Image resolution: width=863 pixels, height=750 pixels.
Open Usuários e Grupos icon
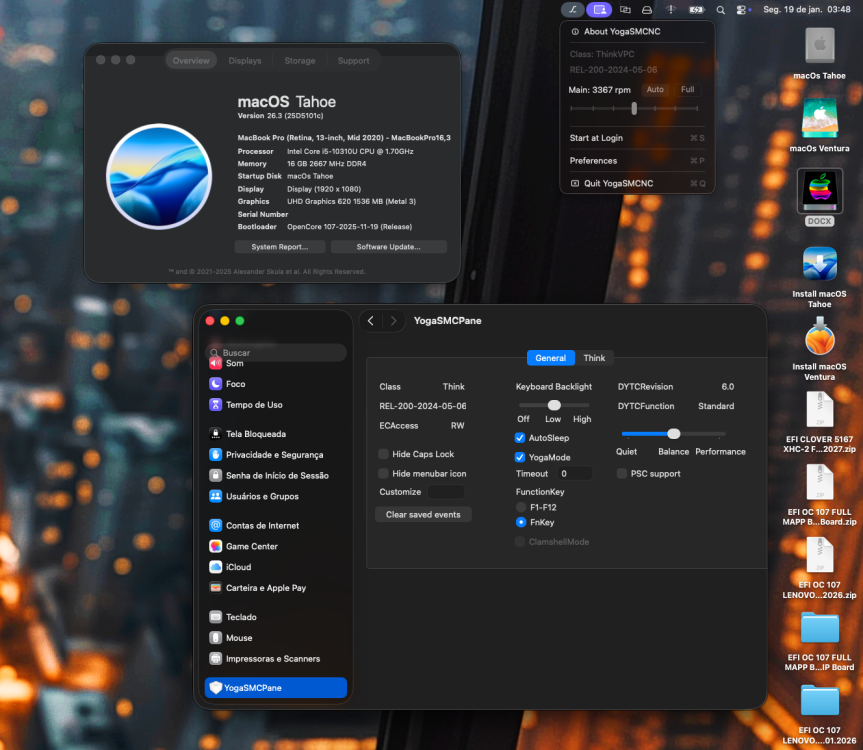tap(216, 496)
